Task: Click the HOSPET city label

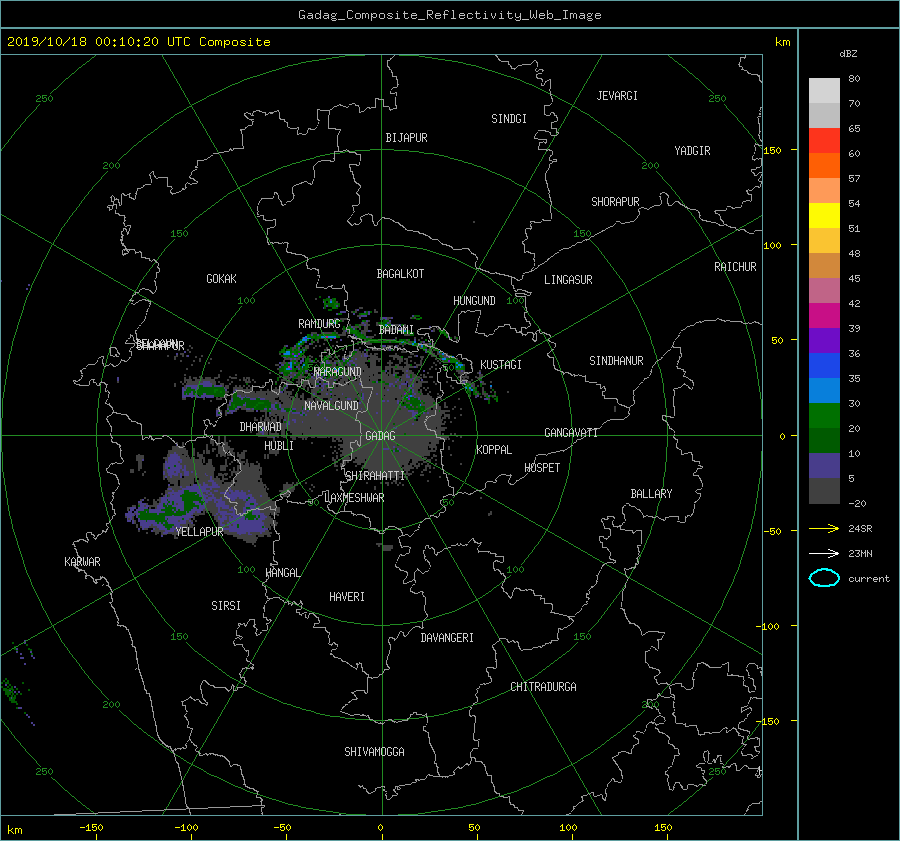Action: point(542,468)
